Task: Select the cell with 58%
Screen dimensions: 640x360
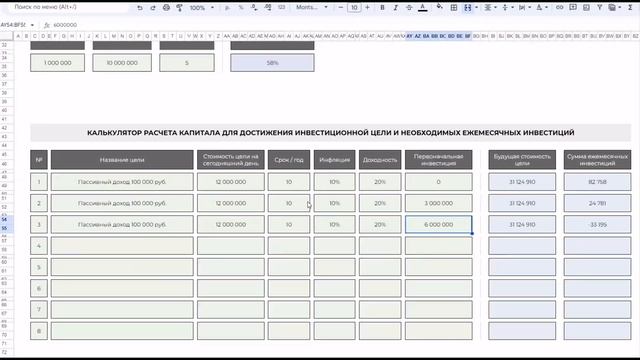Action: tap(272, 63)
